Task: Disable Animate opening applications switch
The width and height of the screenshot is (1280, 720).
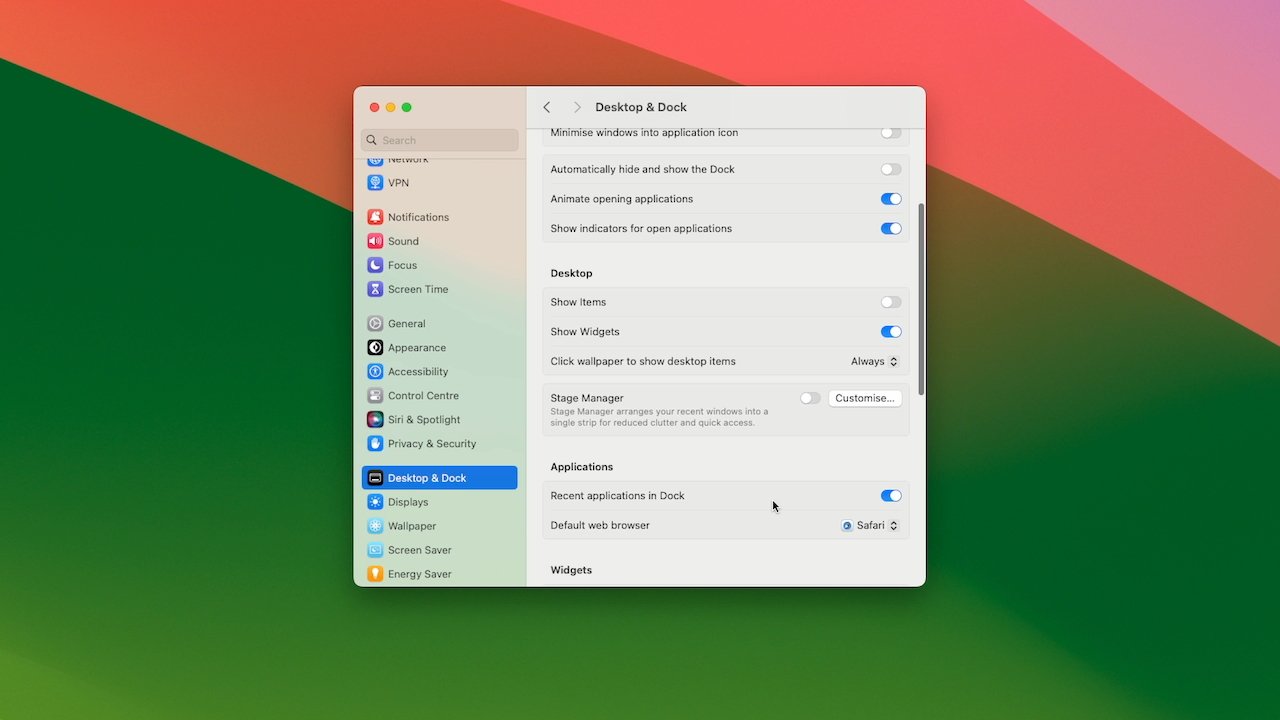Action: [x=891, y=199]
